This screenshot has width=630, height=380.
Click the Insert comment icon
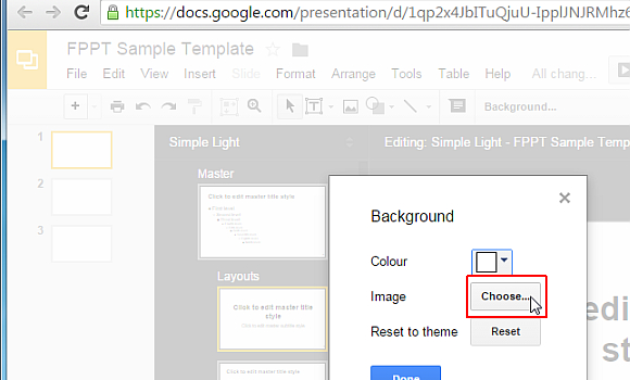[457, 106]
